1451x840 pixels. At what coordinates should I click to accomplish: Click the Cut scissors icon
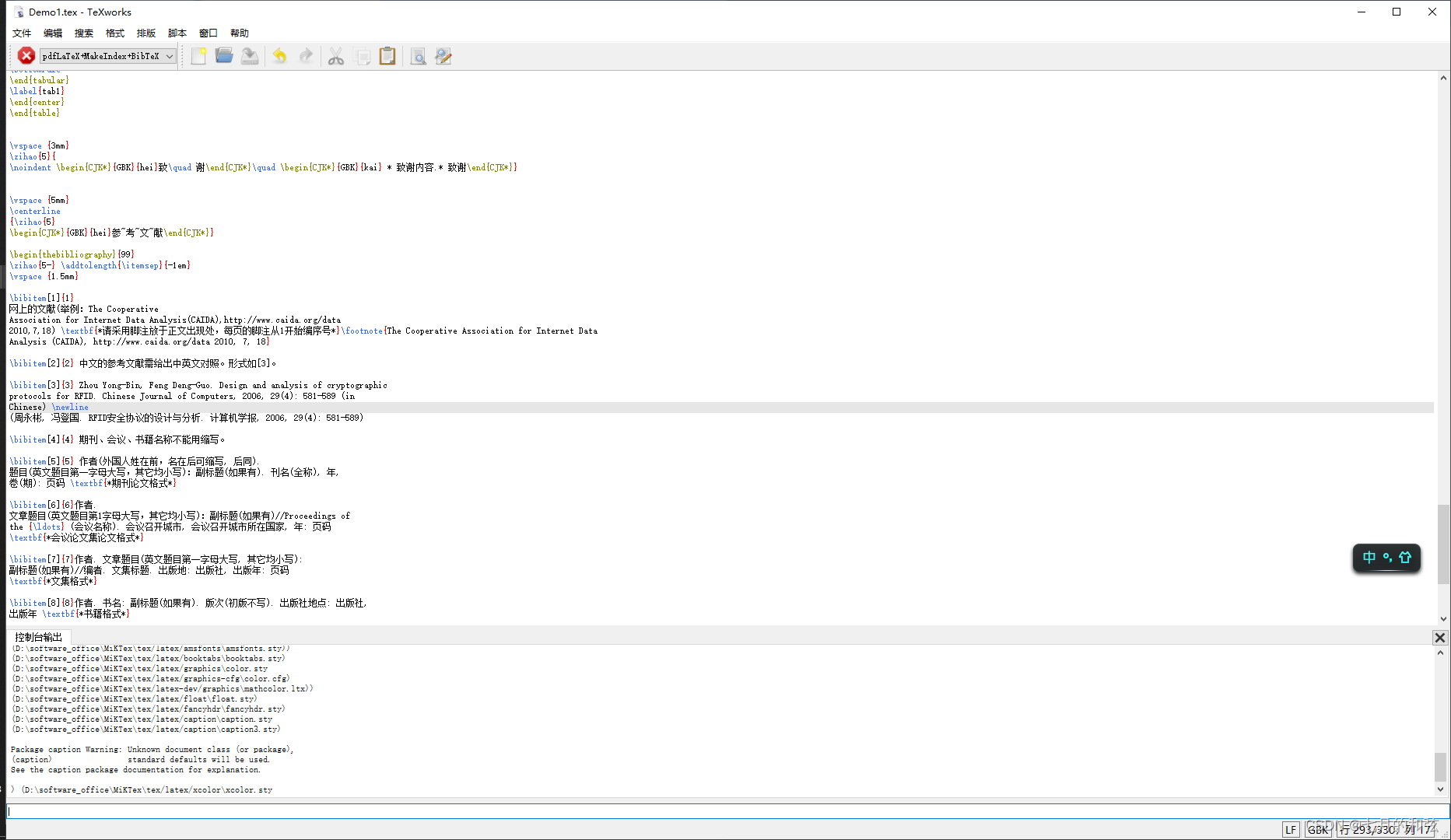(x=336, y=55)
